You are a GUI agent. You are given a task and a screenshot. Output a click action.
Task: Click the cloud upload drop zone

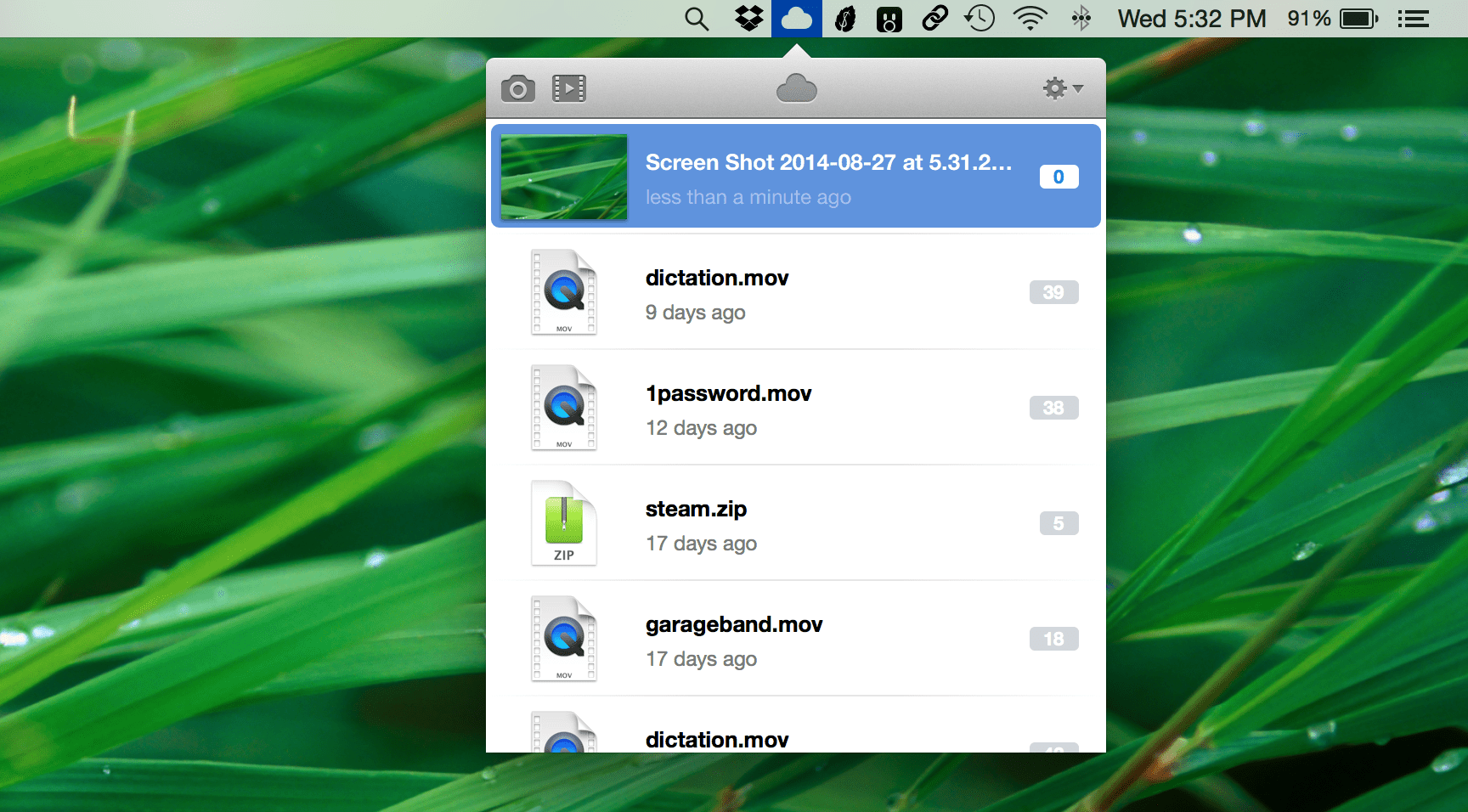pyautogui.click(x=796, y=87)
